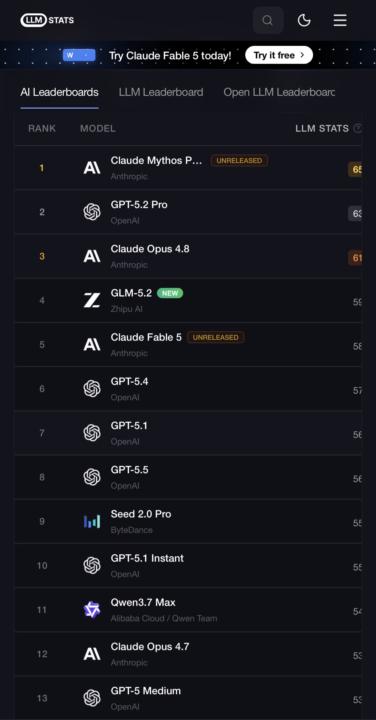The image size is (376, 720).
Task: Select AI Leaderboards tab
Action: click(x=59, y=92)
